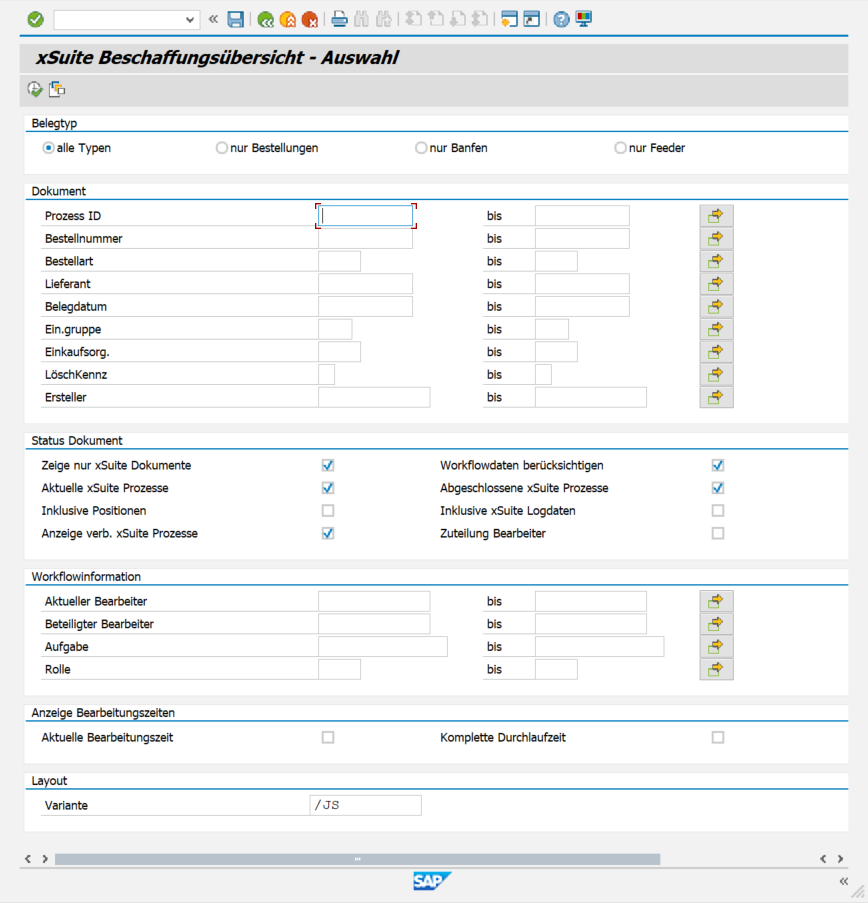
Task: Select the 'nur Bestellungen' radio button
Action: point(221,147)
